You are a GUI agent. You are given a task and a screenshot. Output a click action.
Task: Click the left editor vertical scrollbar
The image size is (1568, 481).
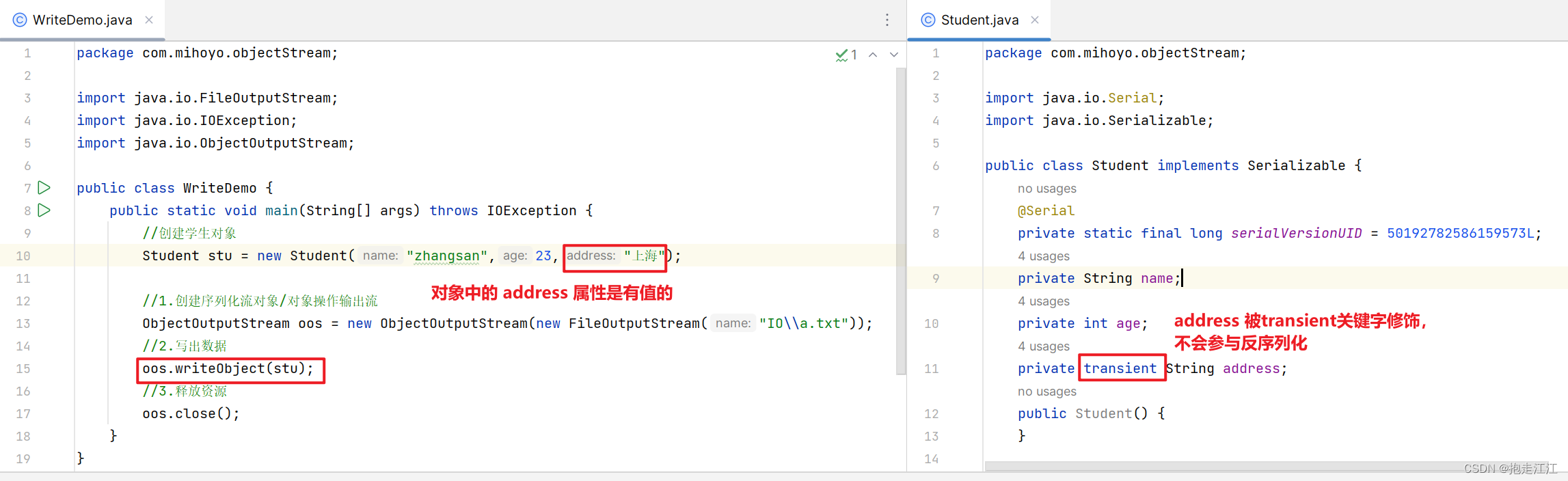[x=901, y=221]
